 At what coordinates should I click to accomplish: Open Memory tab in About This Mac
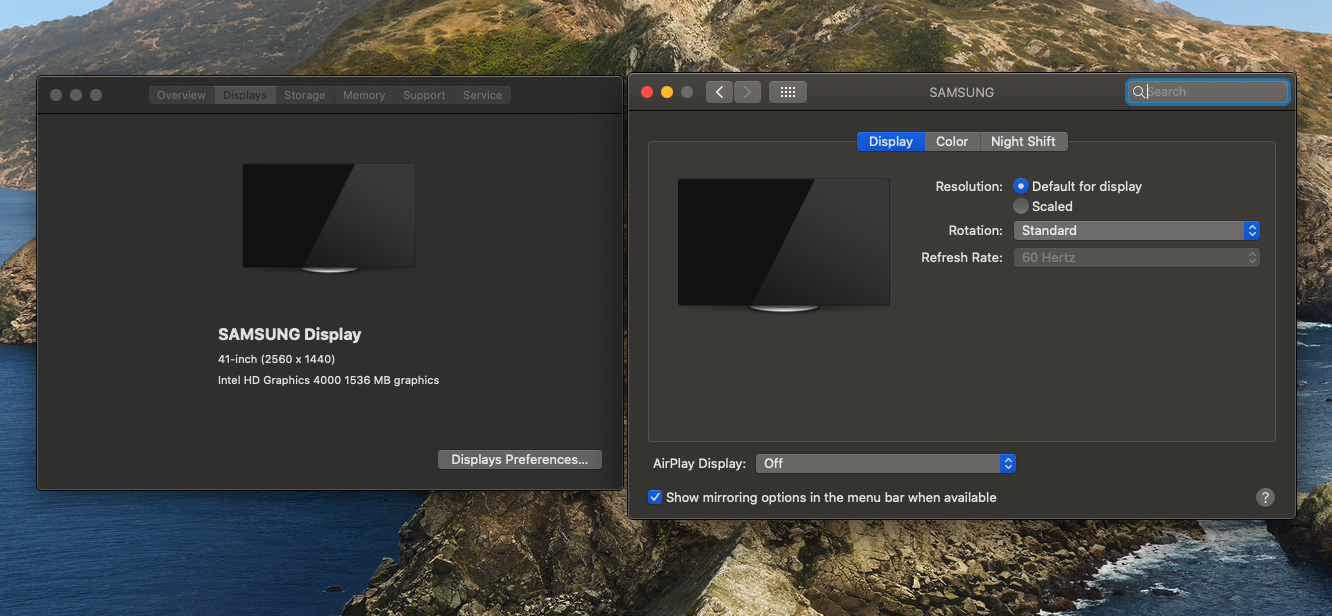point(364,95)
